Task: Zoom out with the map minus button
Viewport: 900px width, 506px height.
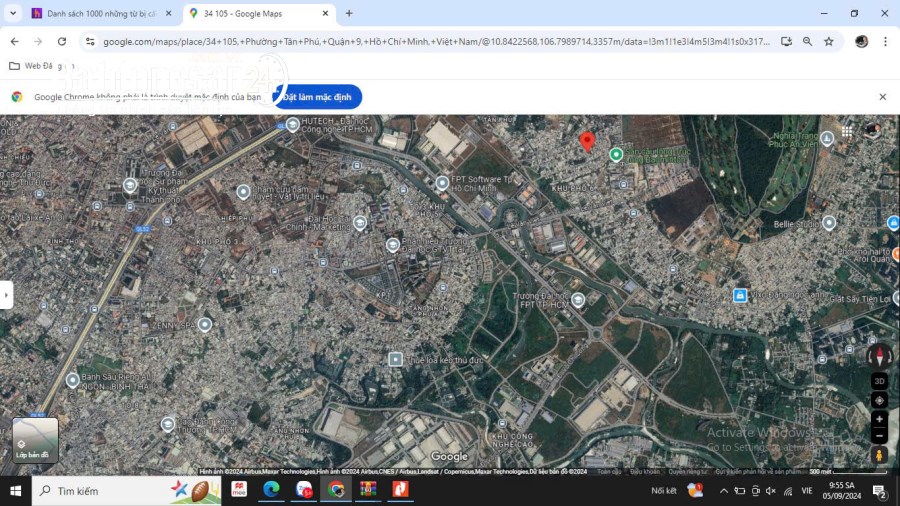Action: [x=879, y=435]
